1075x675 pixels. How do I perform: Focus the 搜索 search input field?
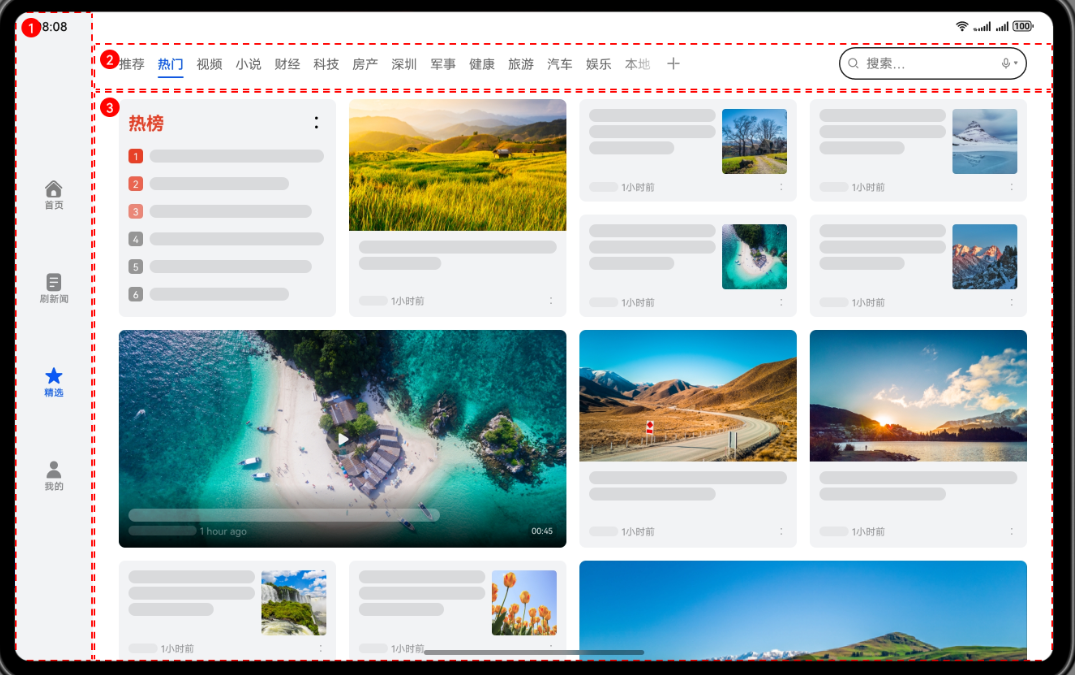pyautogui.click(x=932, y=64)
